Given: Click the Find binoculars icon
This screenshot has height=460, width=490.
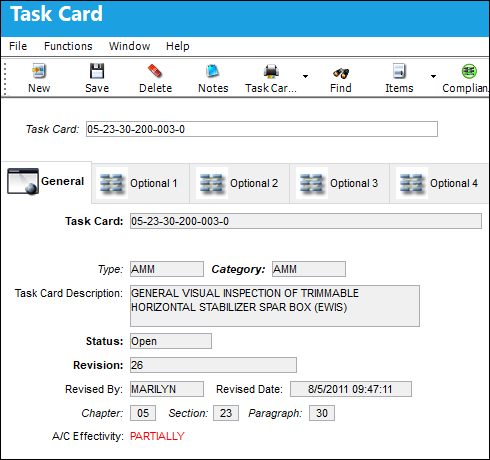Looking at the screenshot, I should (x=341, y=72).
